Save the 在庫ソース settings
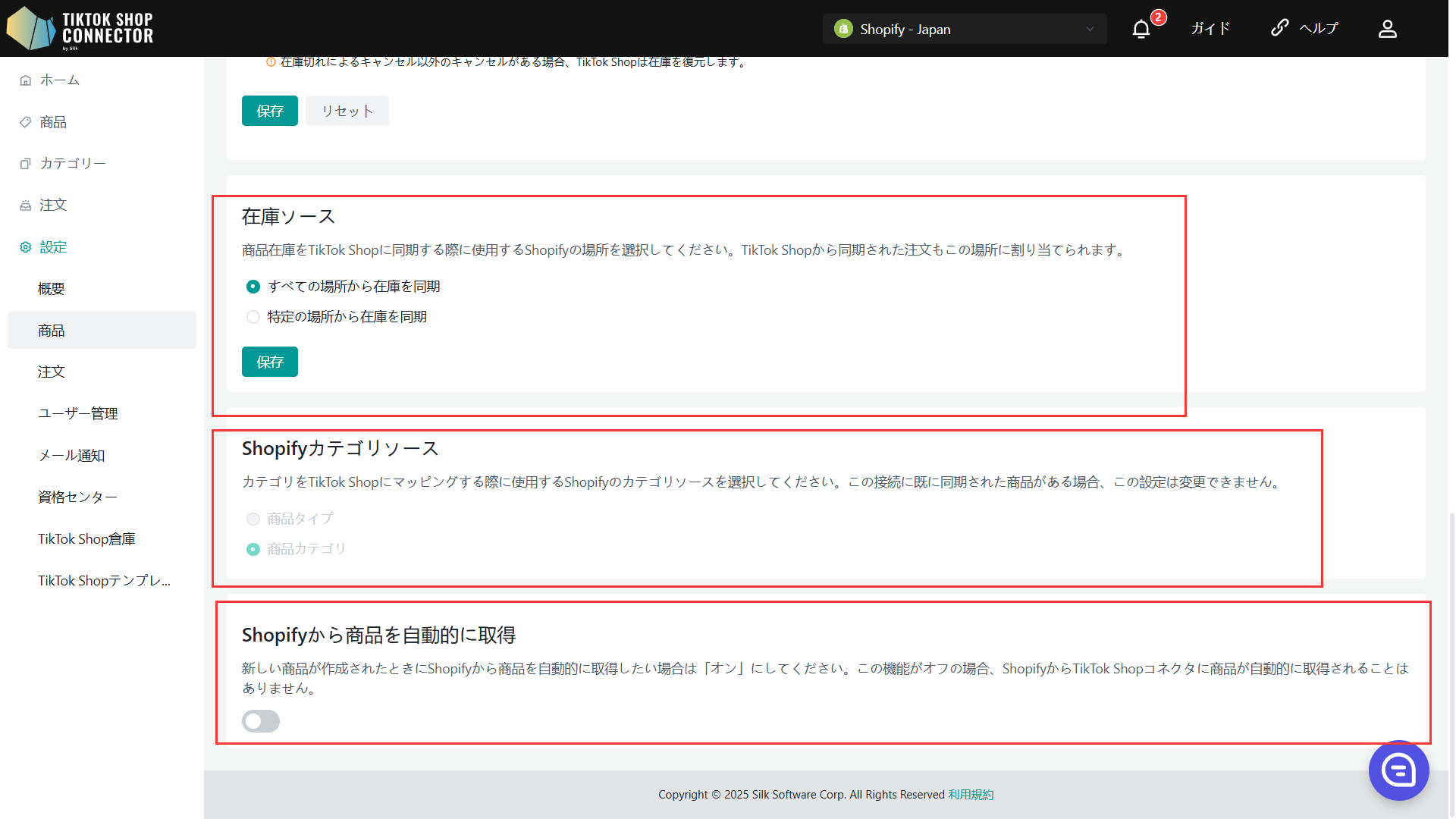Viewport: 1456px width, 819px height. (x=270, y=362)
